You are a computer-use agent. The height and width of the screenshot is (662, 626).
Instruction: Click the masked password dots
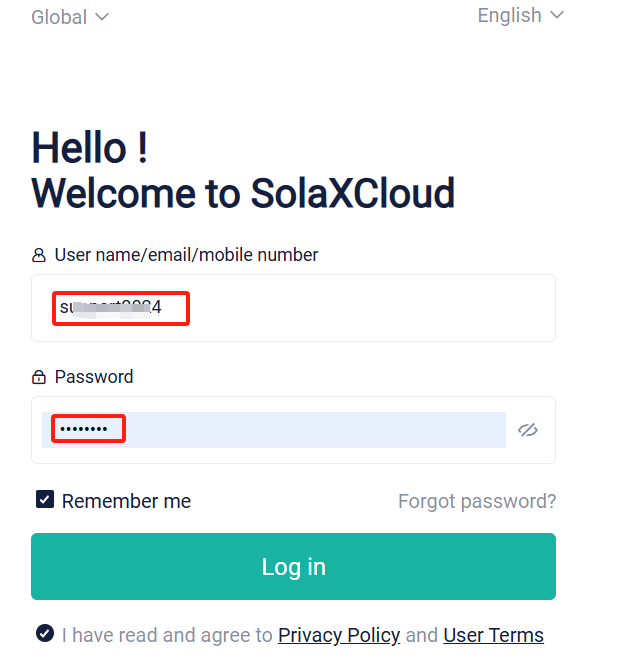84,429
